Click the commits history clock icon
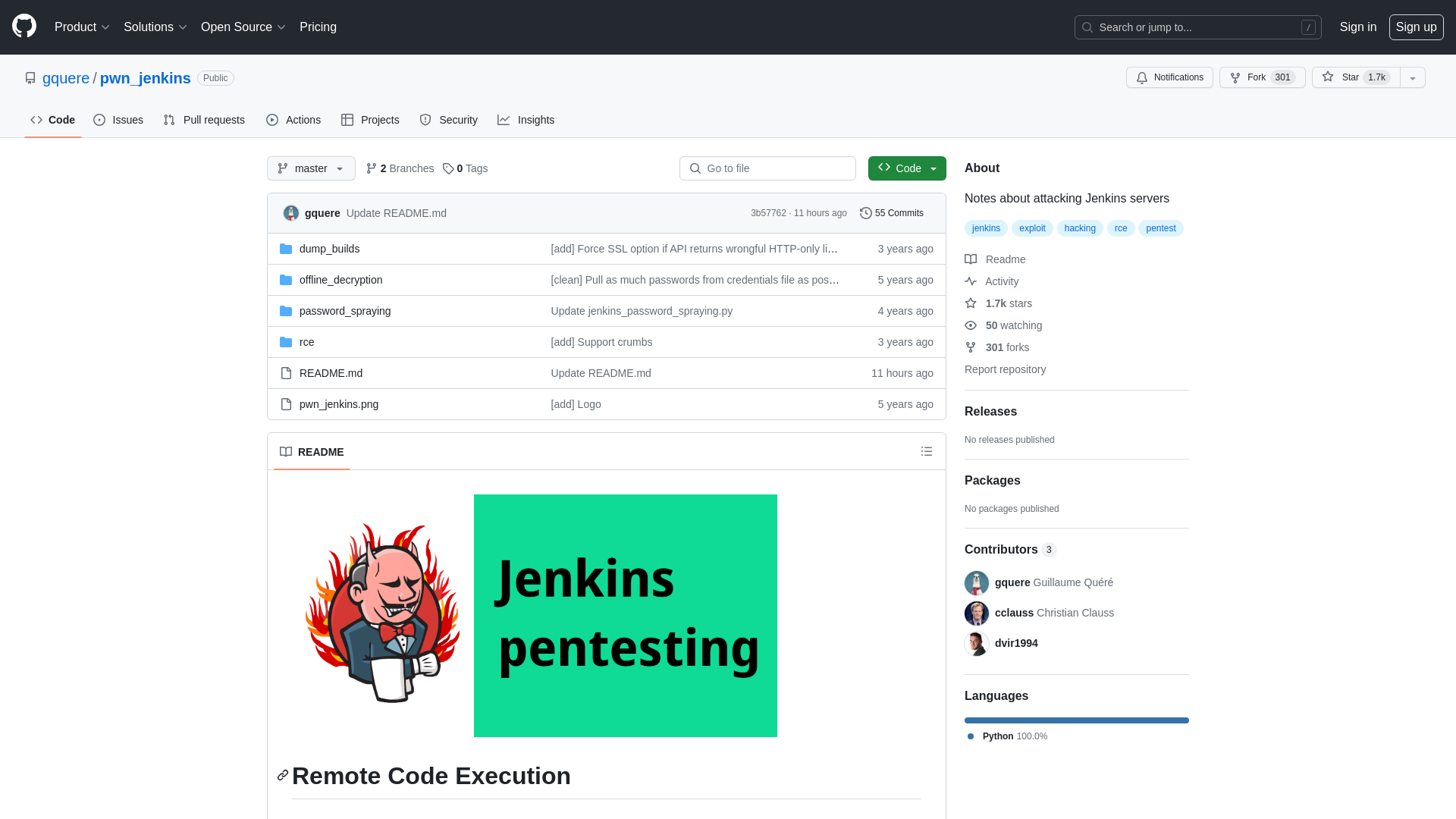This screenshot has width=1456, height=819. click(866, 213)
